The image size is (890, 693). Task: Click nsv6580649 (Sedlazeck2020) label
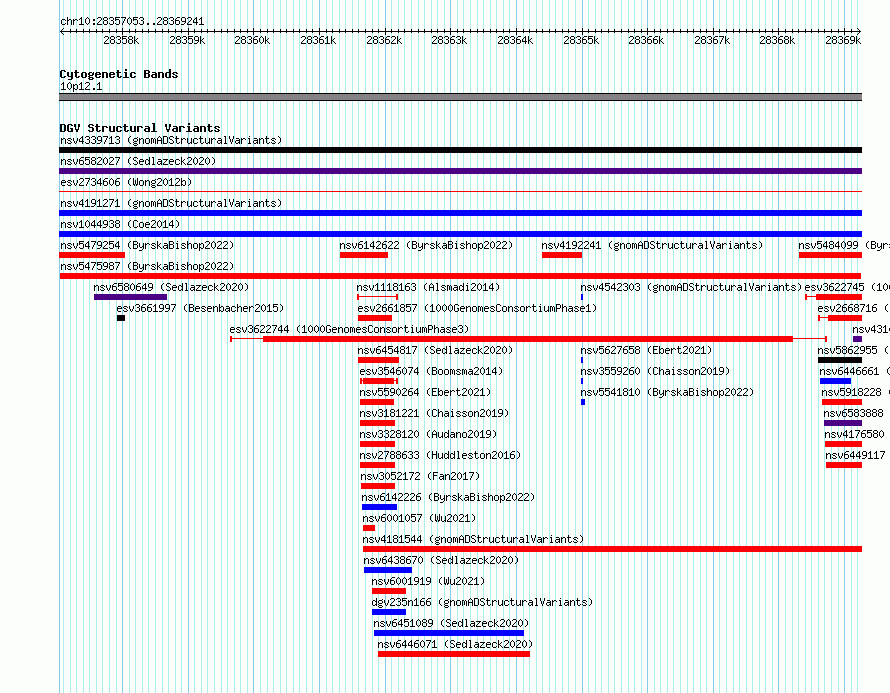(x=171, y=287)
